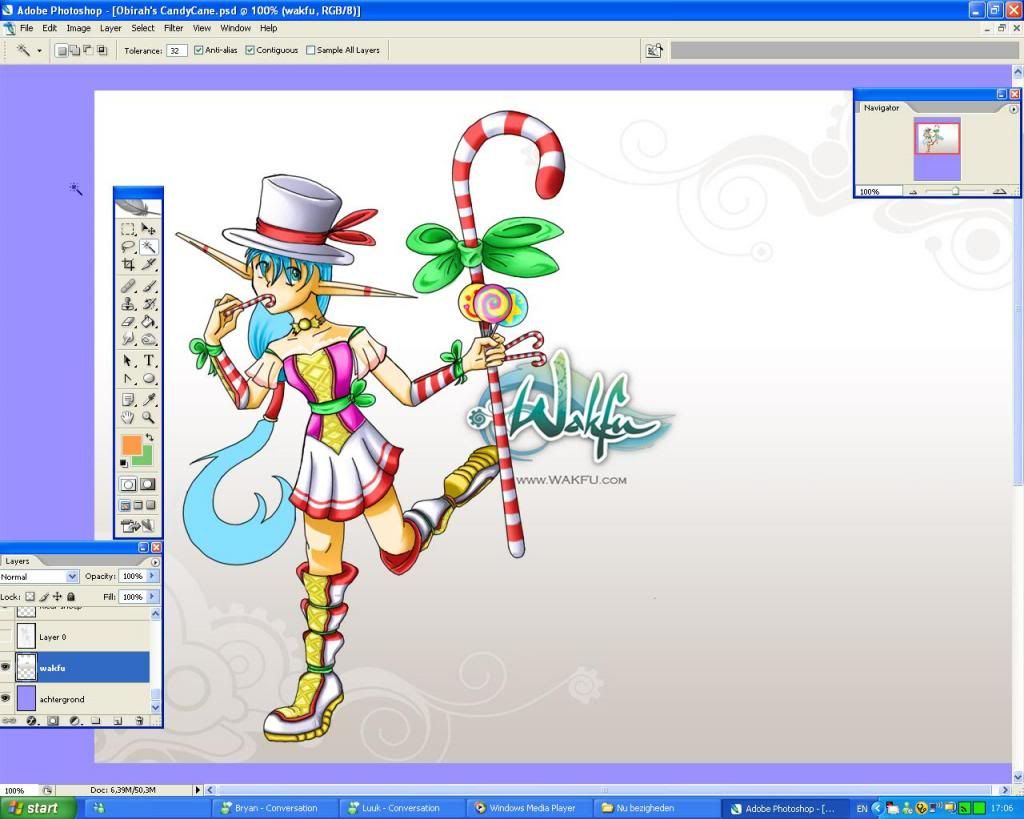The height and width of the screenshot is (819, 1024).
Task: Switch to the Navigator tab
Action: click(x=881, y=108)
